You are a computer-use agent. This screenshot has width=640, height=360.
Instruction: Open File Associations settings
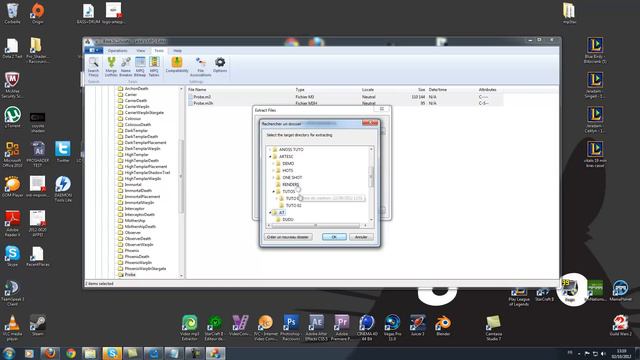[200, 67]
